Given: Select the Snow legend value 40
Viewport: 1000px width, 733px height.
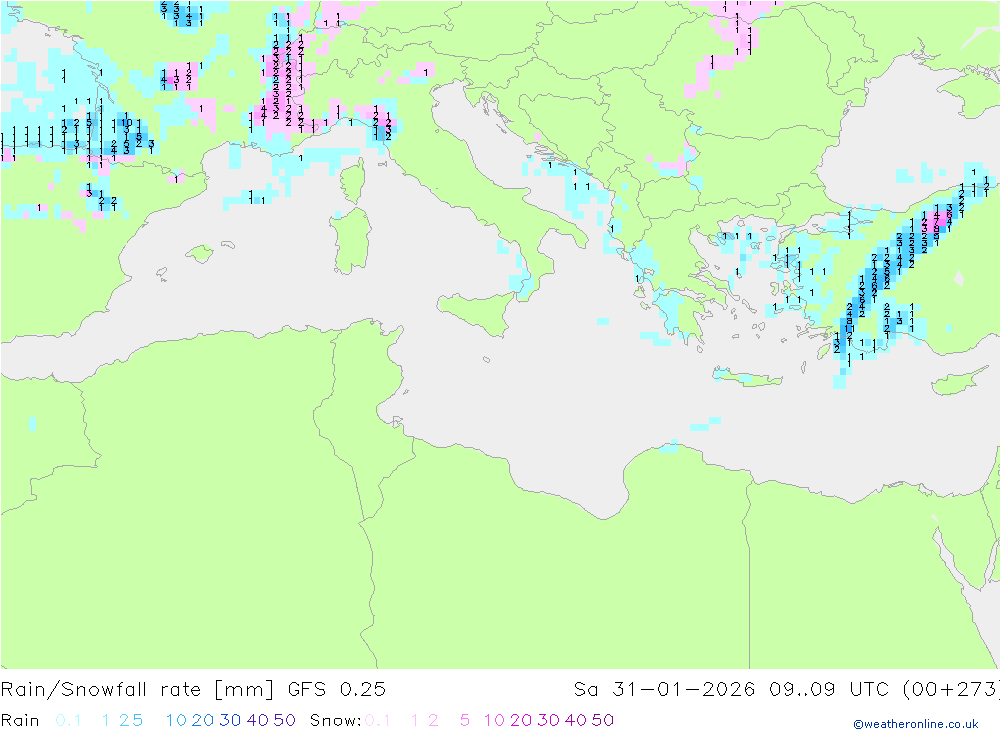Looking at the screenshot, I should [576, 720].
